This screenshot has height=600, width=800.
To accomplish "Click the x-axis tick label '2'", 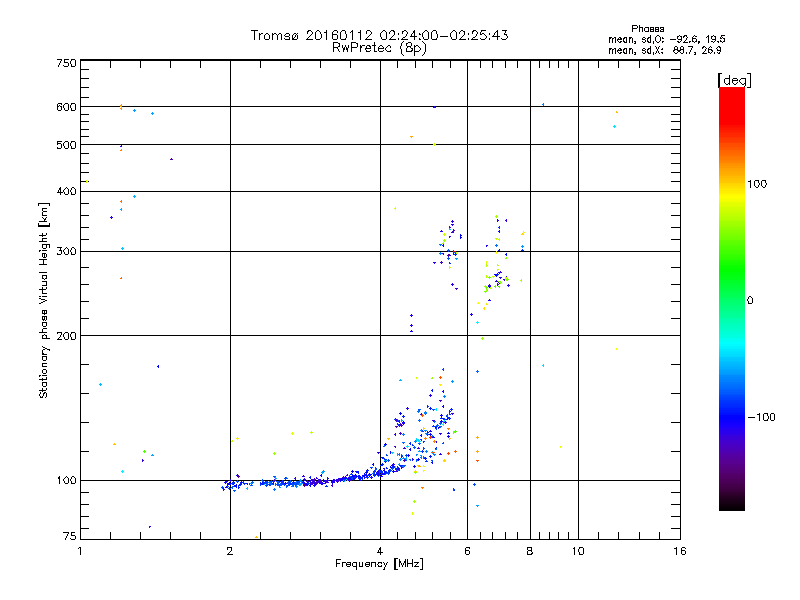I will (x=230, y=551).
